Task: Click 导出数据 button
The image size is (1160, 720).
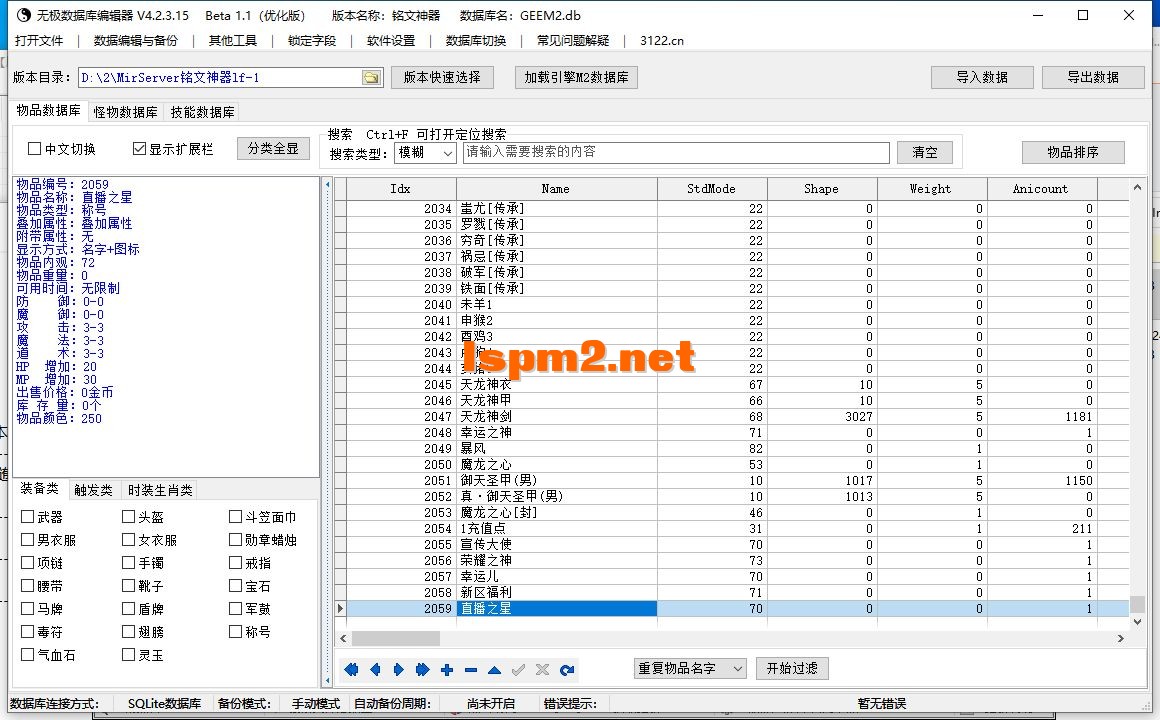Action: coord(1093,77)
